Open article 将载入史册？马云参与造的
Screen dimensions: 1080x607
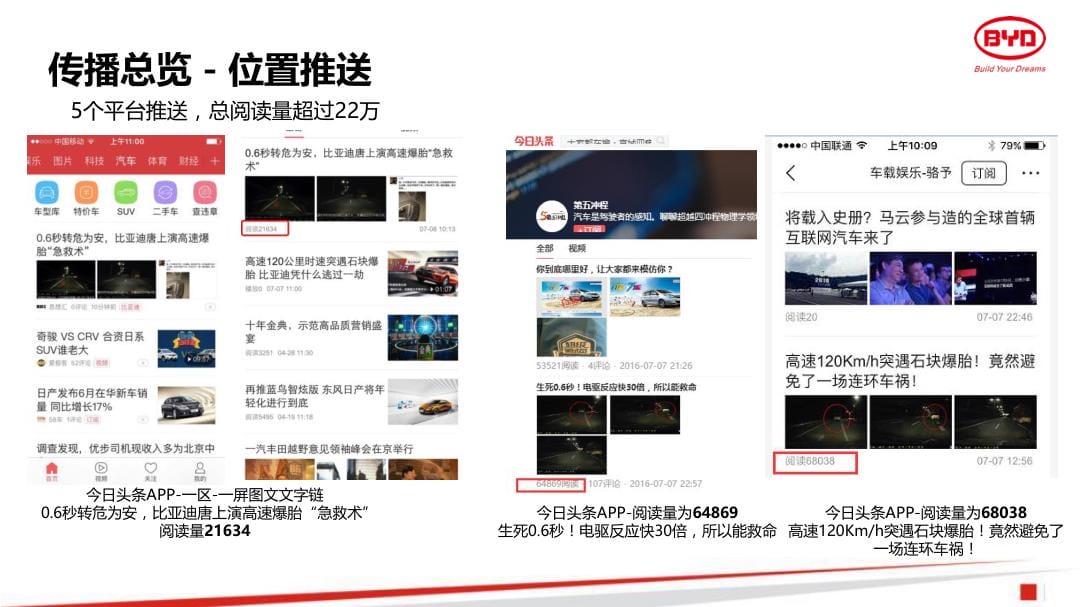pyautogui.click(x=910, y=227)
